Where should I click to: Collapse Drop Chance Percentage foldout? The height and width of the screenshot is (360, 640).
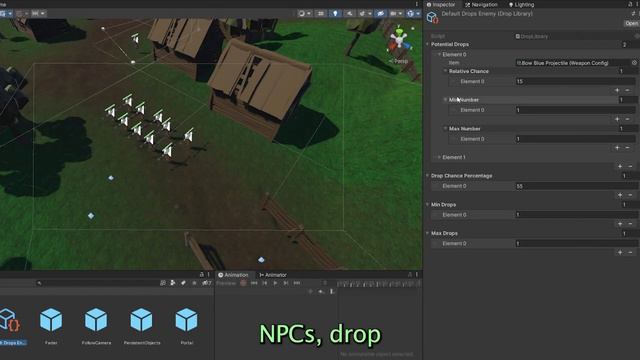(428, 176)
